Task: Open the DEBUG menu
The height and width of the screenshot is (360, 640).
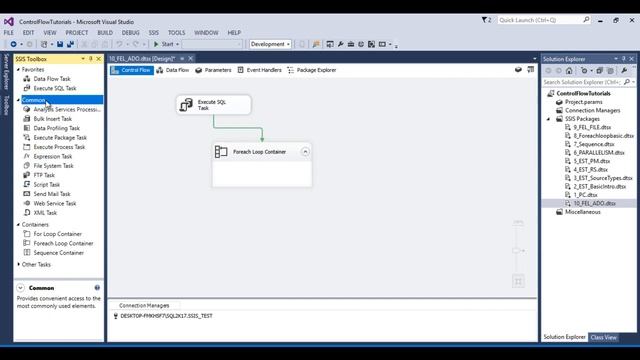Action: point(131,33)
